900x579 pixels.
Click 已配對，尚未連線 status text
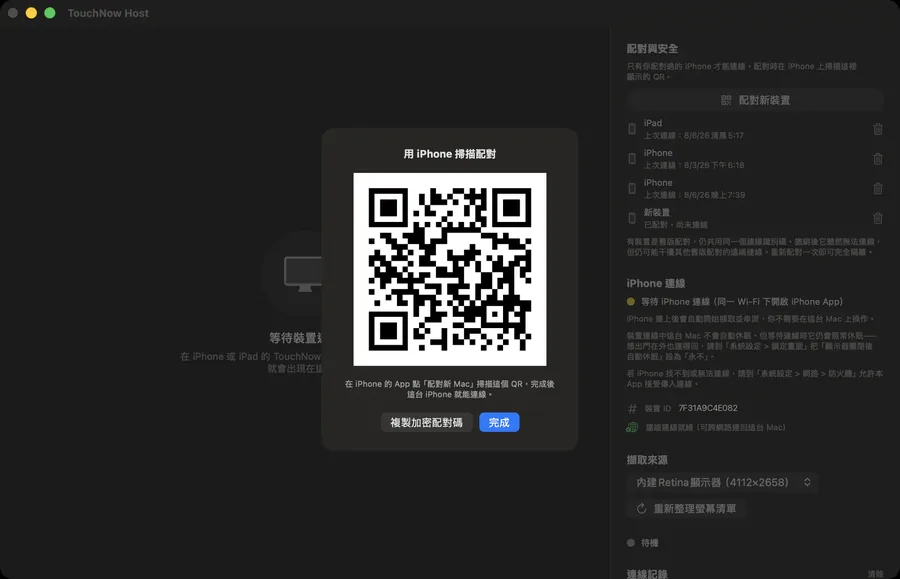[675, 225]
